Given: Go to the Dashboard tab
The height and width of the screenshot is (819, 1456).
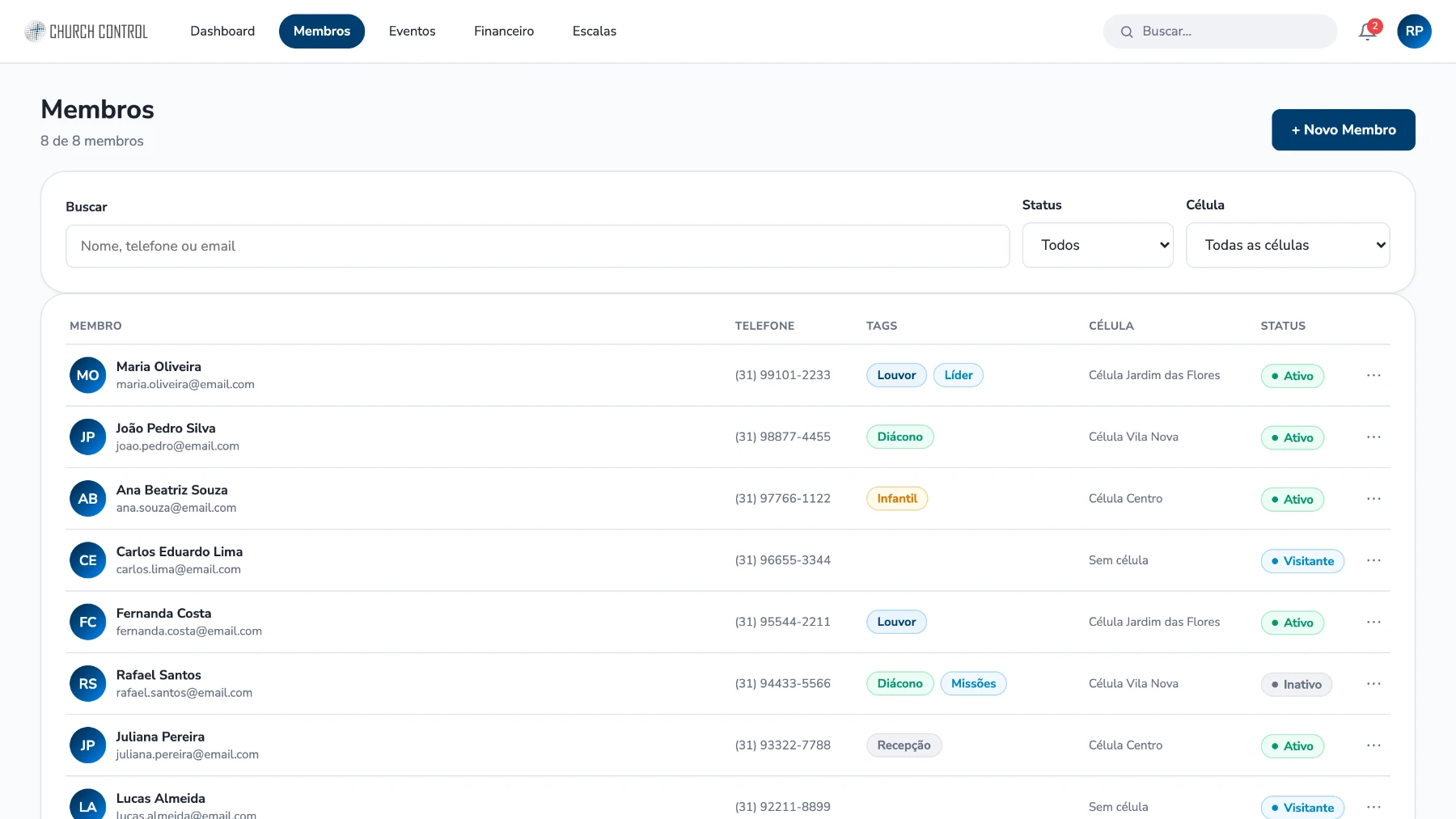Looking at the screenshot, I should (222, 32).
